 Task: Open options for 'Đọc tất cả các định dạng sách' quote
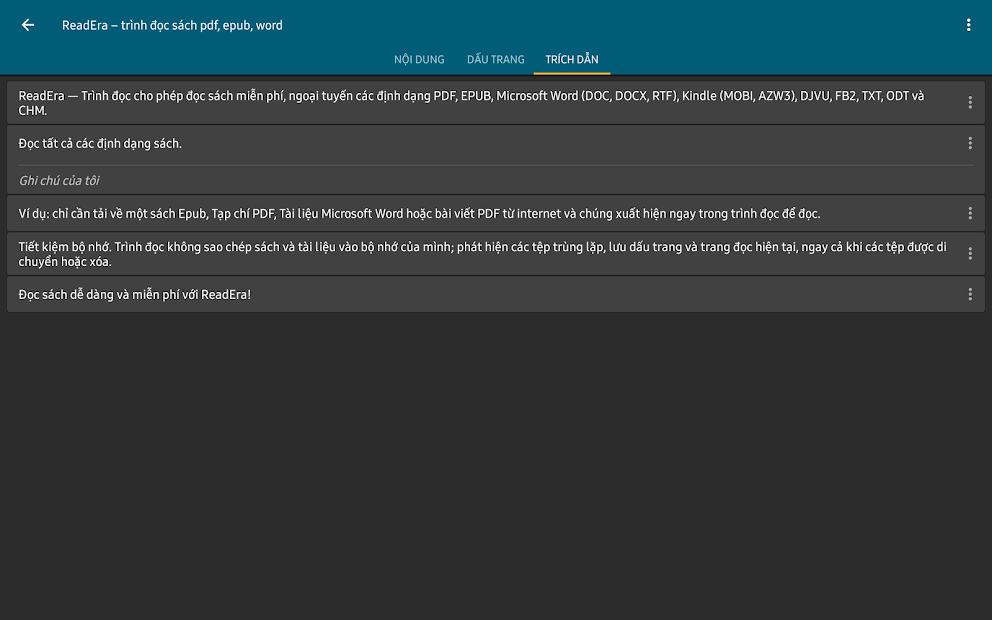pyautogui.click(x=970, y=143)
